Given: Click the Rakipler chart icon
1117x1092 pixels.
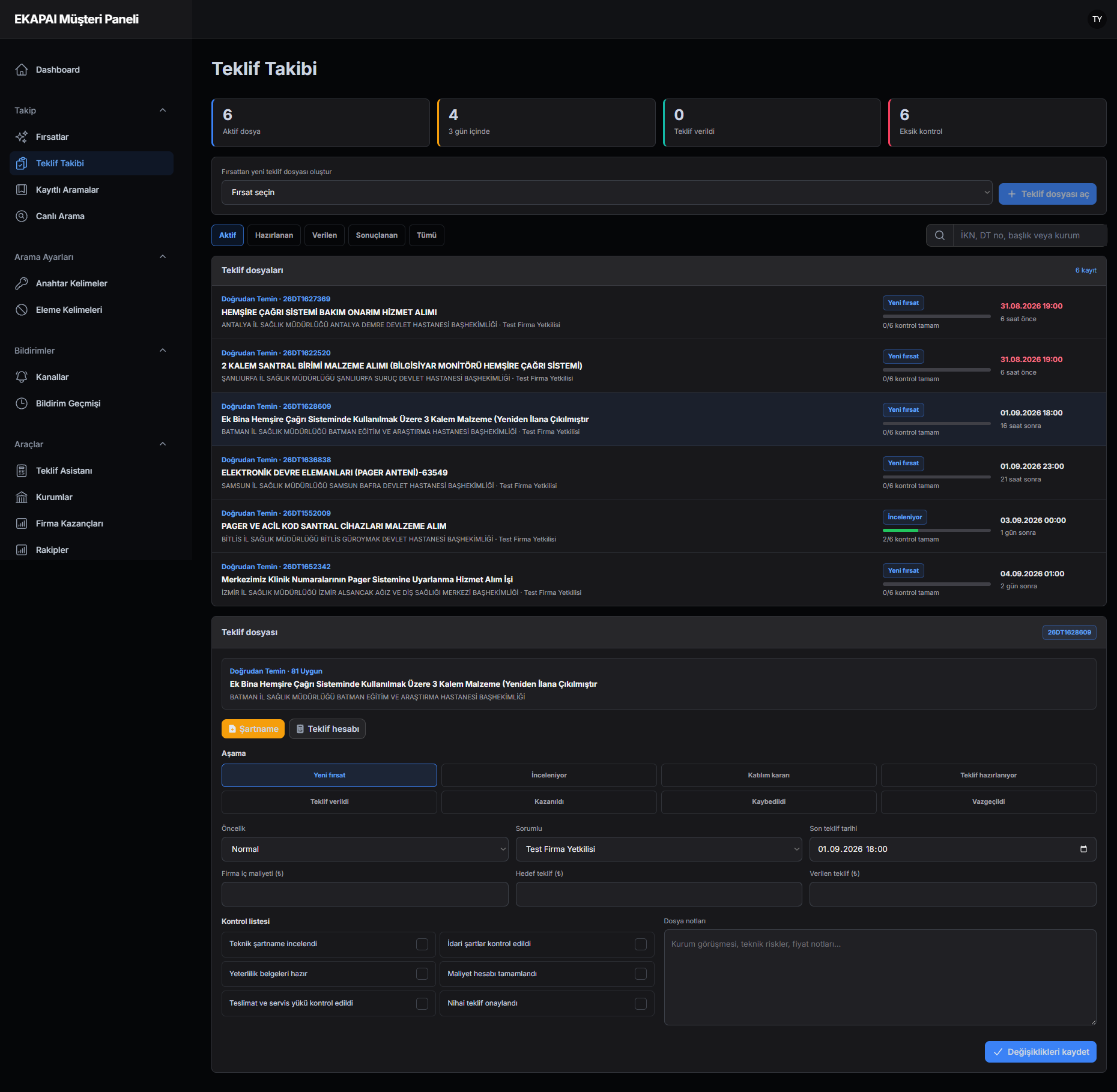Looking at the screenshot, I should 22,550.
